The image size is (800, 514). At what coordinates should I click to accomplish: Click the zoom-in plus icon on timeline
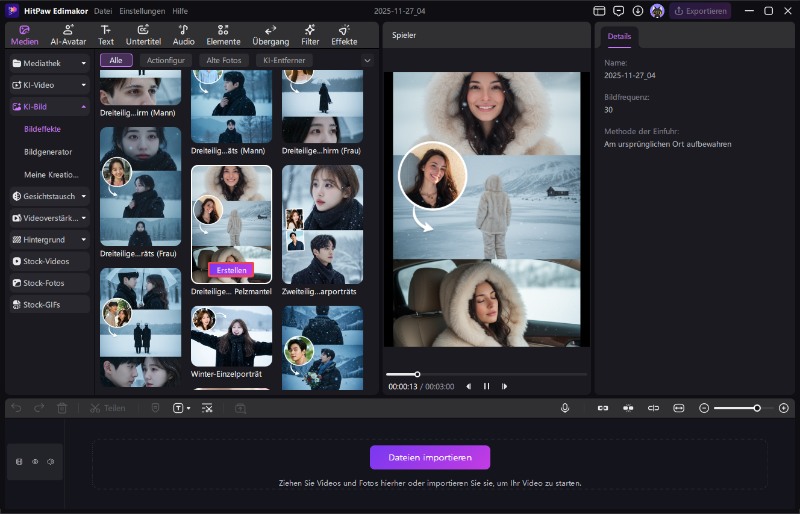point(783,408)
